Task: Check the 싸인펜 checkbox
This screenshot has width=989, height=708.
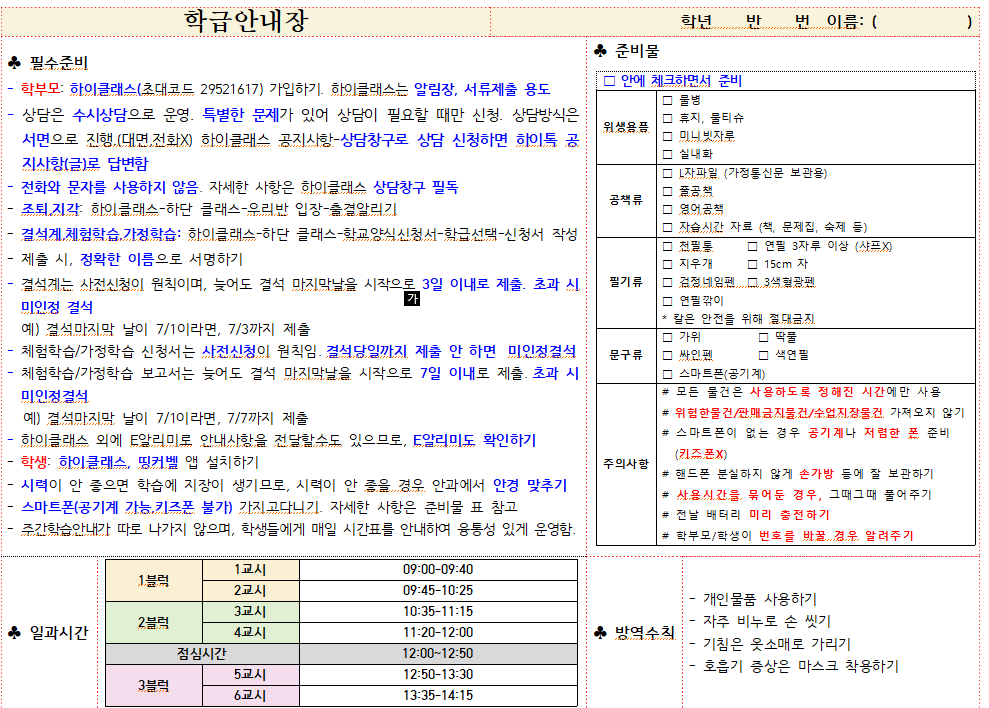Action: [x=668, y=355]
